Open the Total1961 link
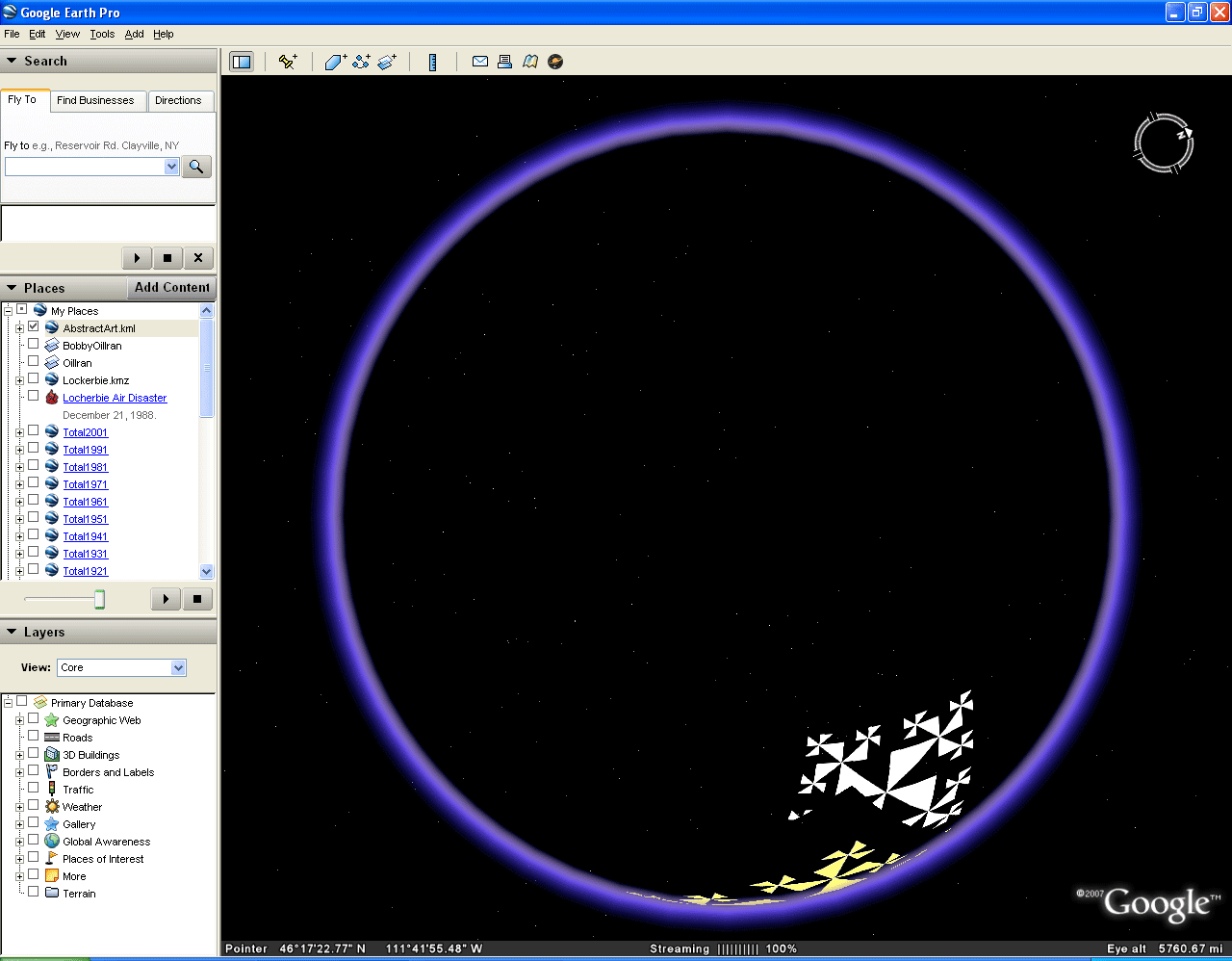Screen dimensions: 1232x961 (x=86, y=502)
